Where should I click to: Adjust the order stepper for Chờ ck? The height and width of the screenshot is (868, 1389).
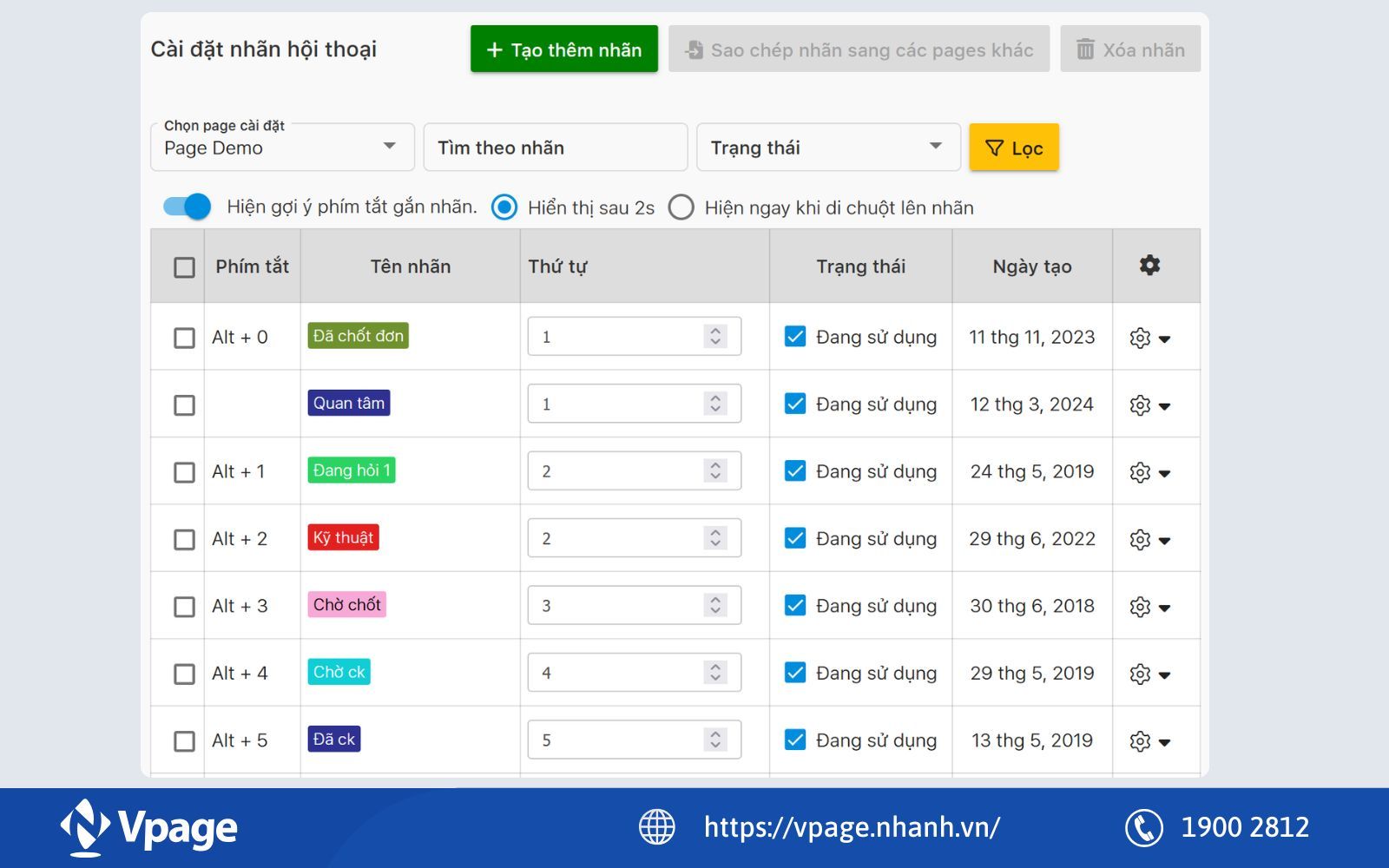click(x=715, y=673)
